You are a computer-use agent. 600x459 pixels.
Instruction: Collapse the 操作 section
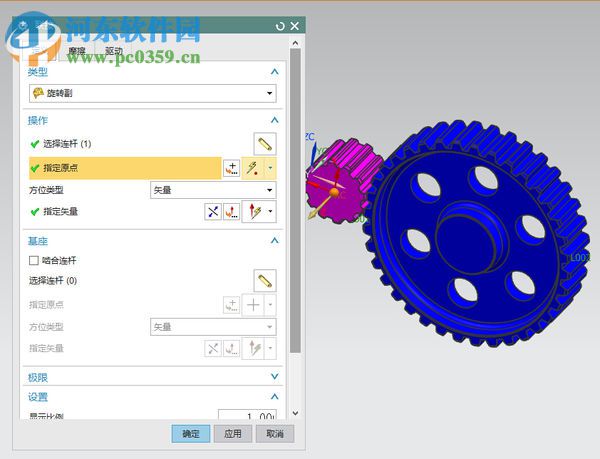[274, 120]
